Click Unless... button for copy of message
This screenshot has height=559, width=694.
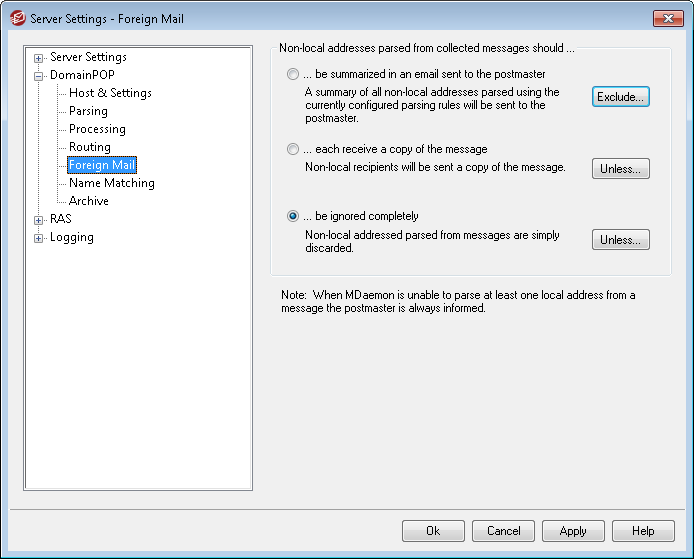(620, 169)
